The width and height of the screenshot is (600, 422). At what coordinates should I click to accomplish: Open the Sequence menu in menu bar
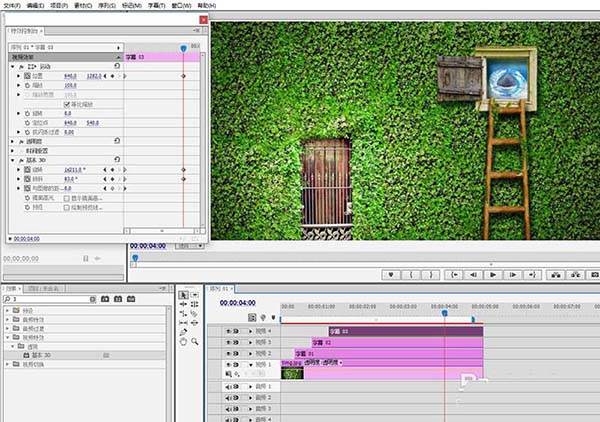click(x=107, y=5)
